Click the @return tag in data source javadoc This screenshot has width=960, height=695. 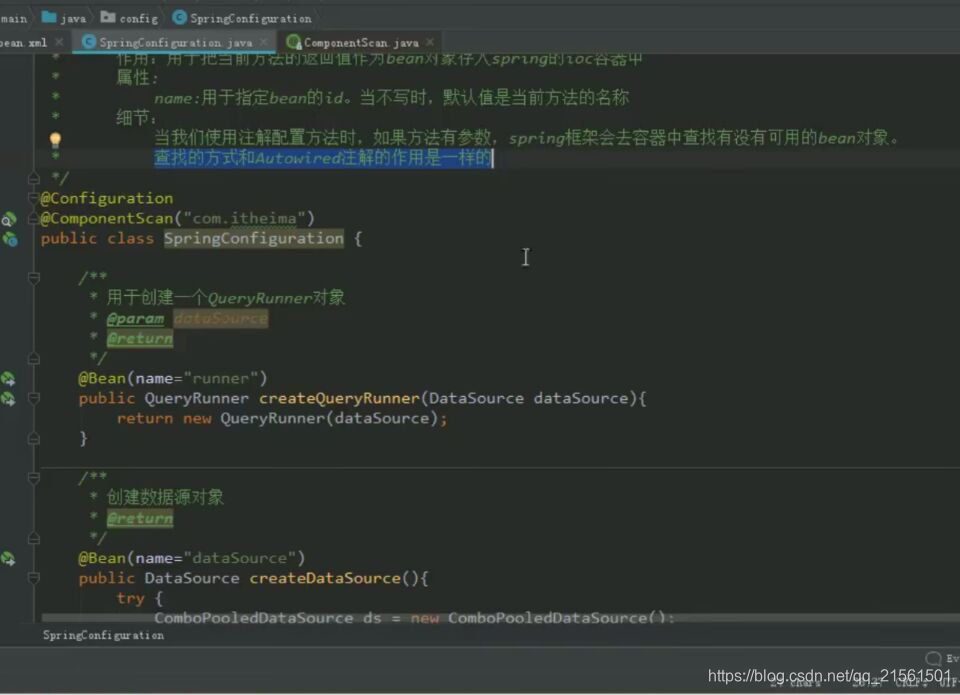point(140,519)
